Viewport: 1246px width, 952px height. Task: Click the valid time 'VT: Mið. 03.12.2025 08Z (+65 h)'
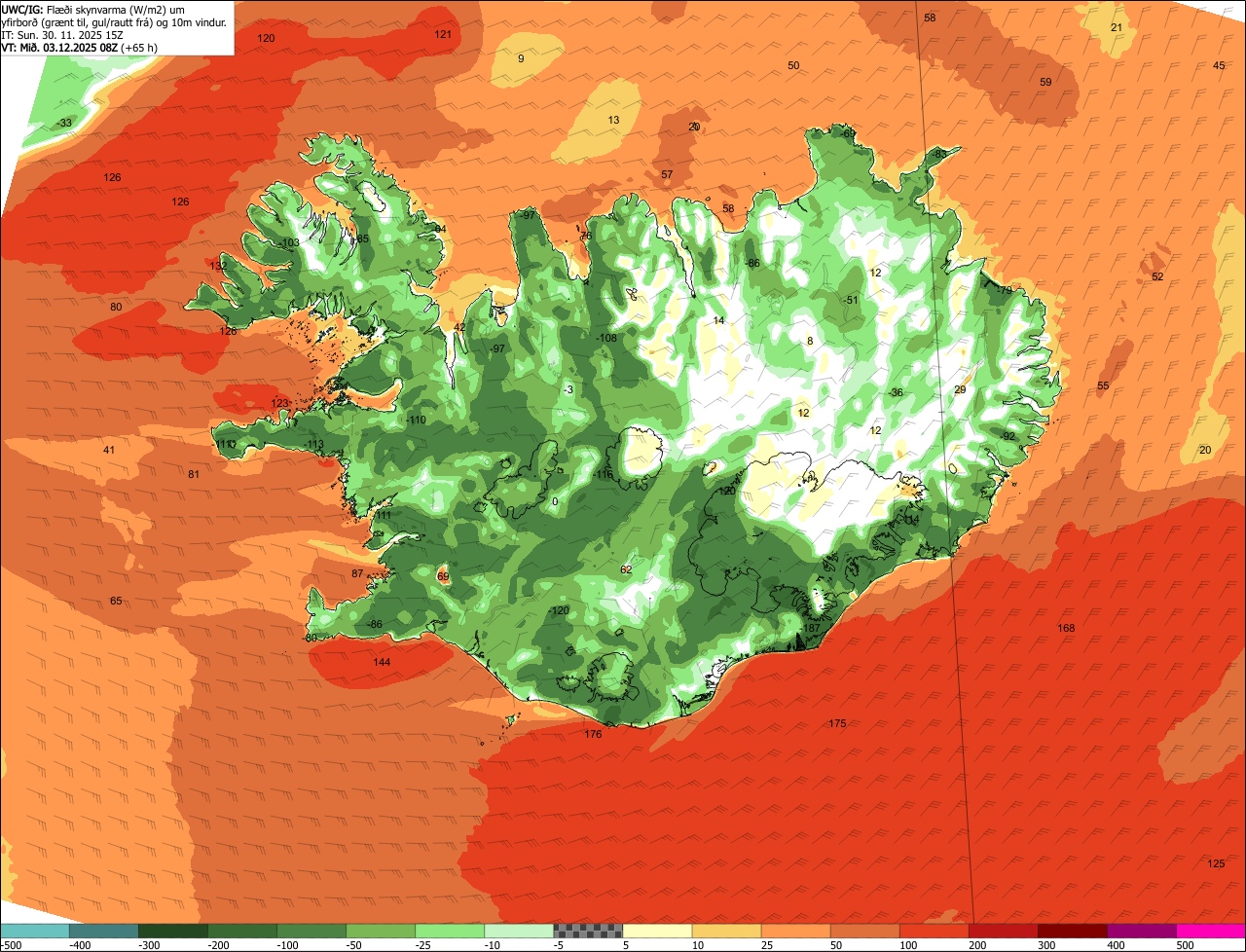(x=80, y=47)
